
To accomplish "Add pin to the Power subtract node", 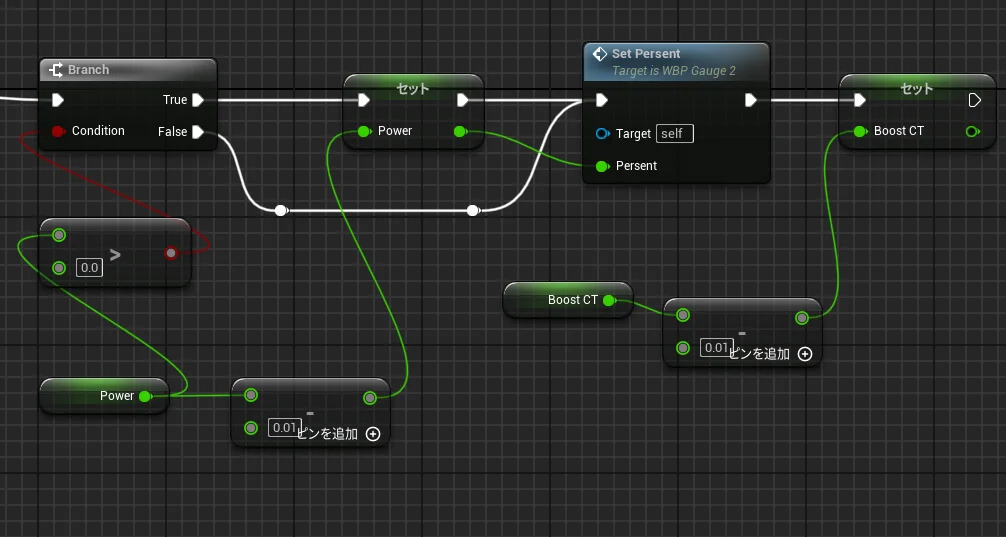I will click(x=373, y=434).
